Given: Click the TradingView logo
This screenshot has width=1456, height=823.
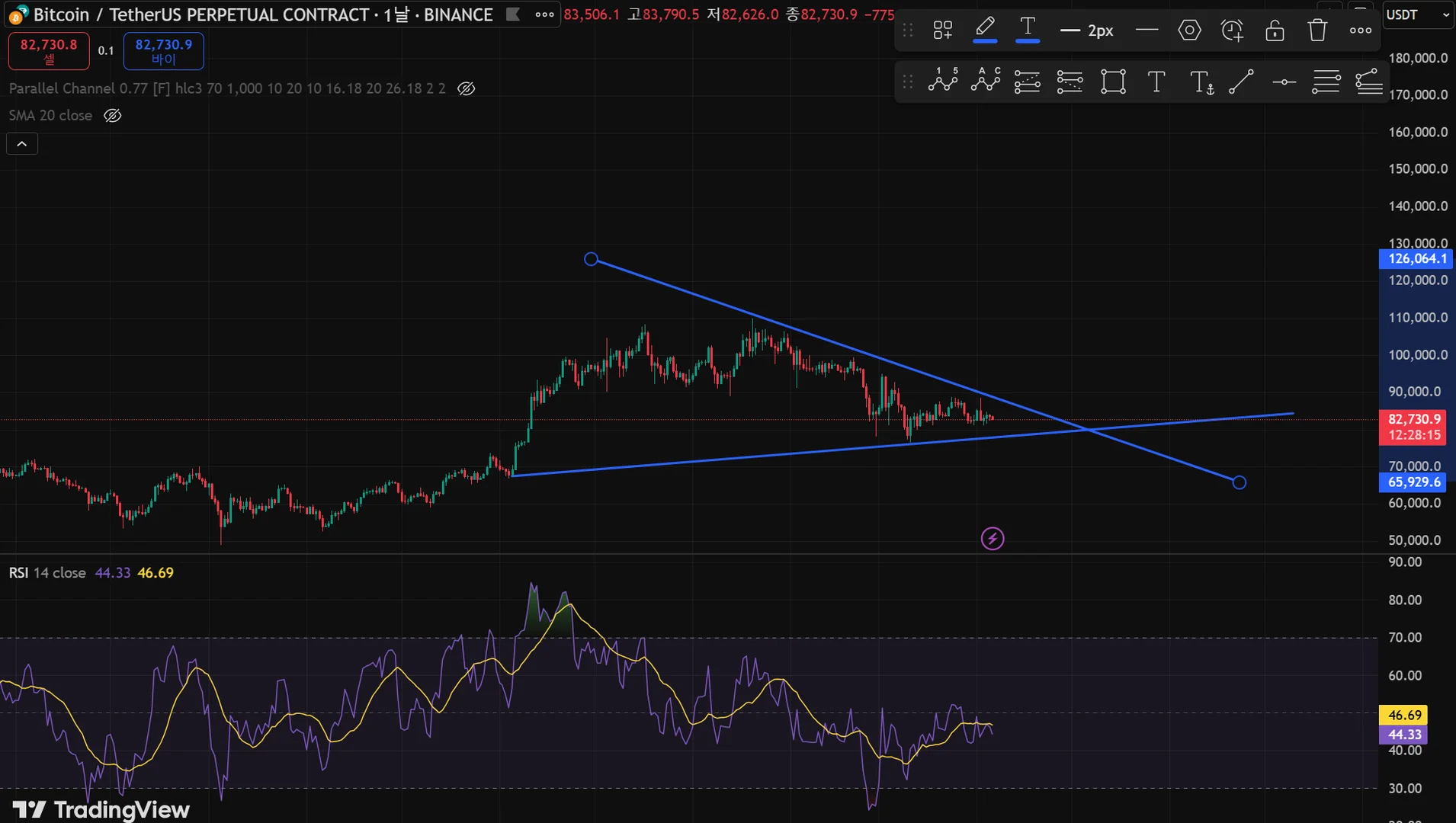Looking at the screenshot, I should pos(101,809).
